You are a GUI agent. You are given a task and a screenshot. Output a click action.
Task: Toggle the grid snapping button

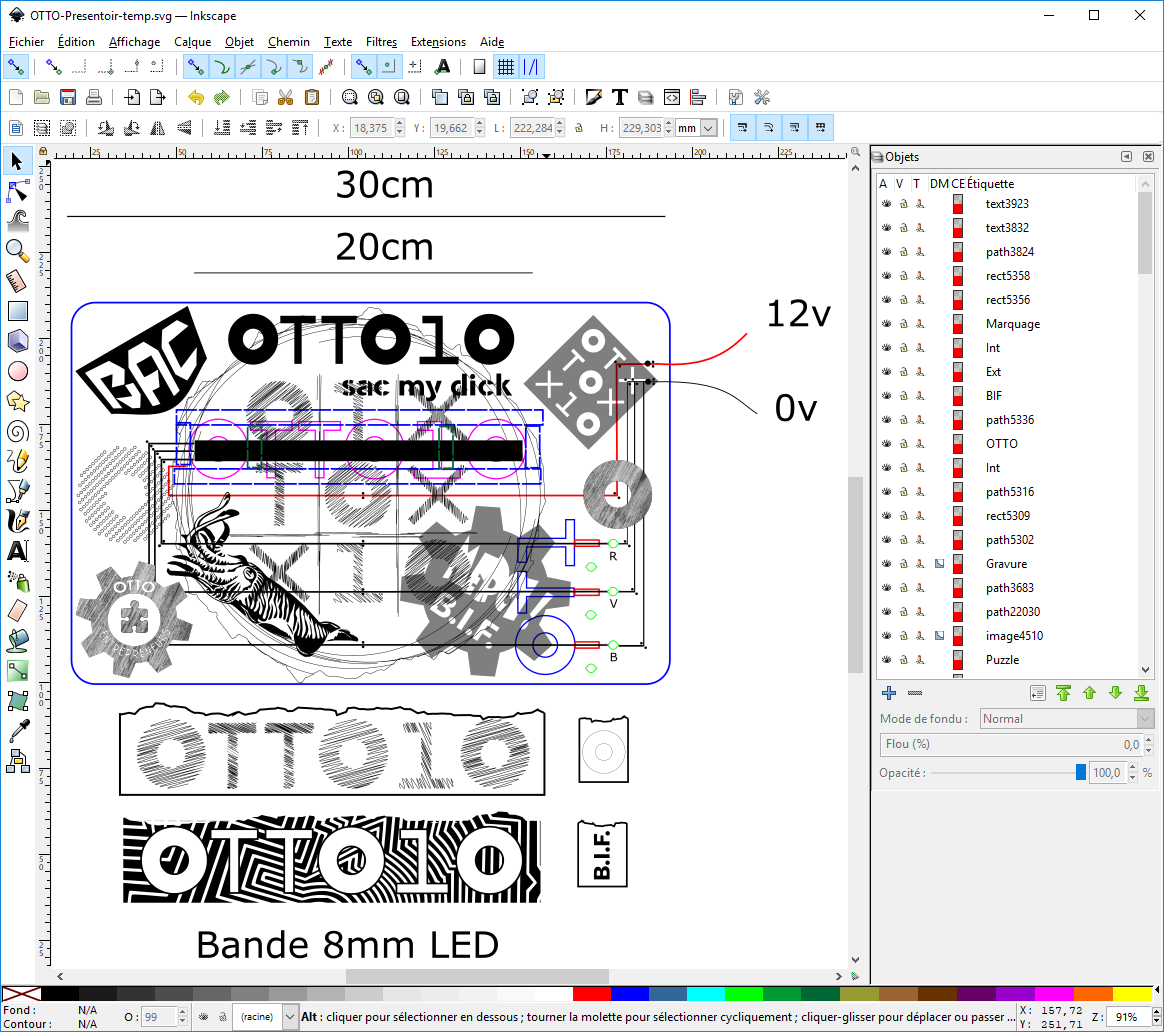click(506, 67)
